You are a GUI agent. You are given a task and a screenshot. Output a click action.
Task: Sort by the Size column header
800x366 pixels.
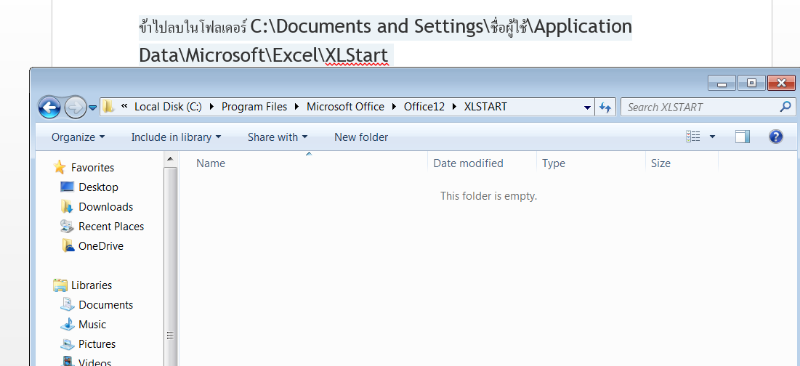click(682, 163)
